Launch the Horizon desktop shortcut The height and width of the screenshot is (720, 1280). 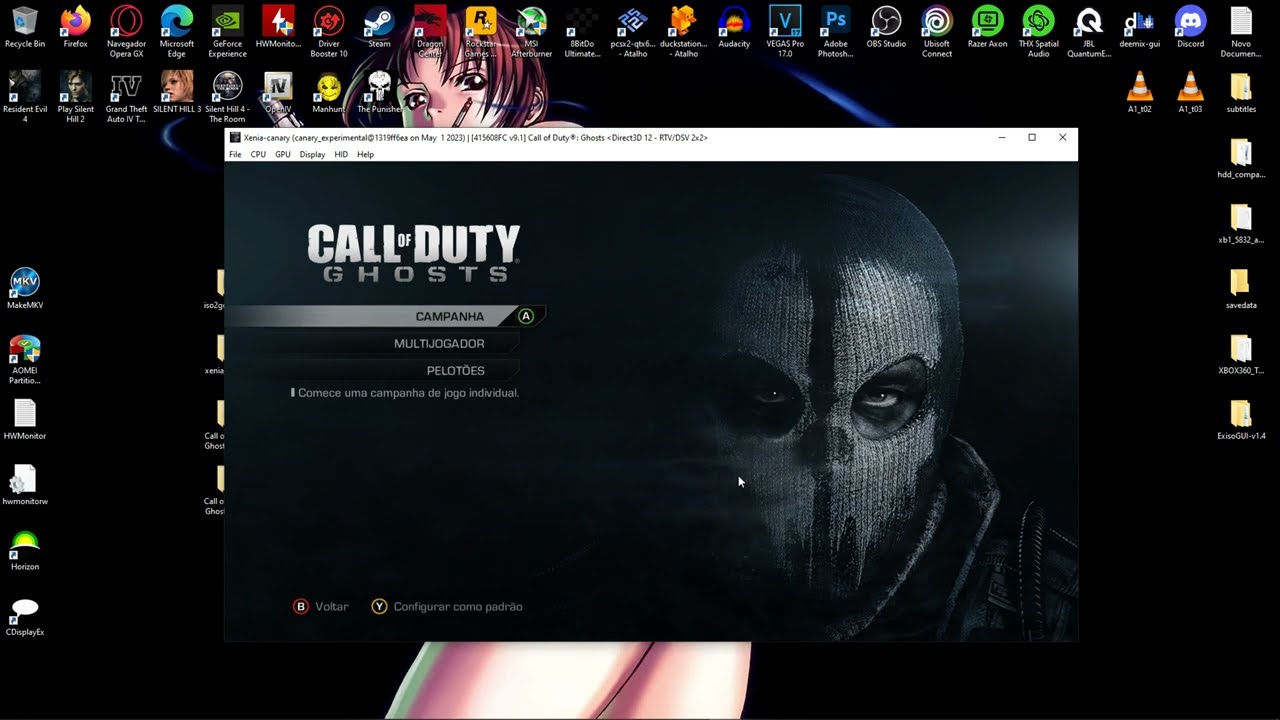coord(25,551)
